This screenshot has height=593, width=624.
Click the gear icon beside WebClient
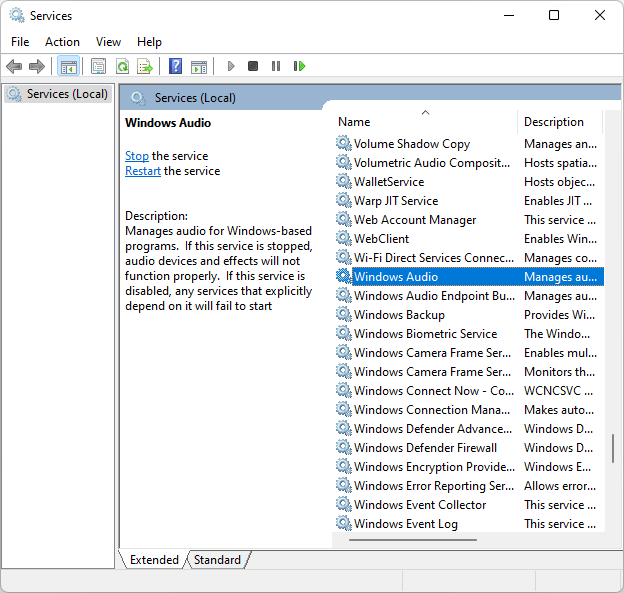[344, 238]
